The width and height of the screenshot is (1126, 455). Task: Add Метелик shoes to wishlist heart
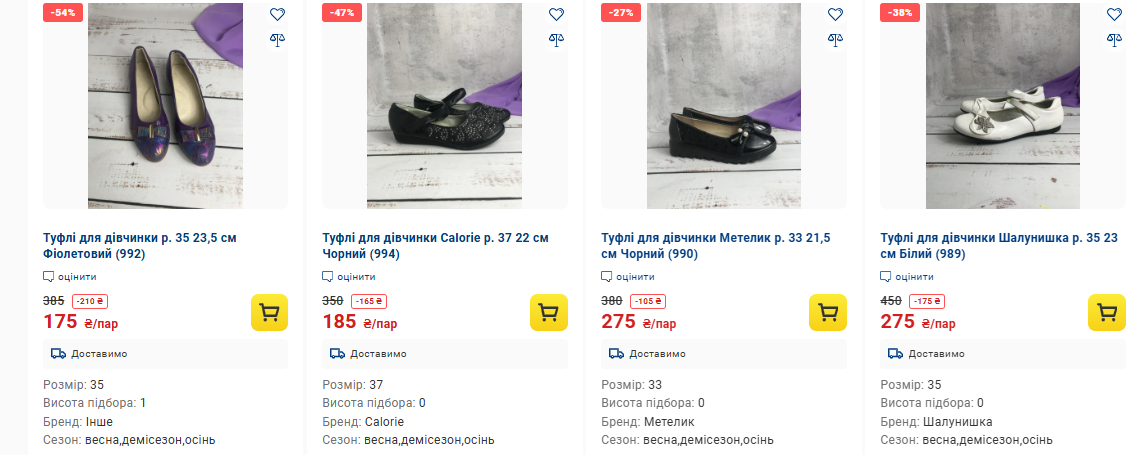point(835,15)
